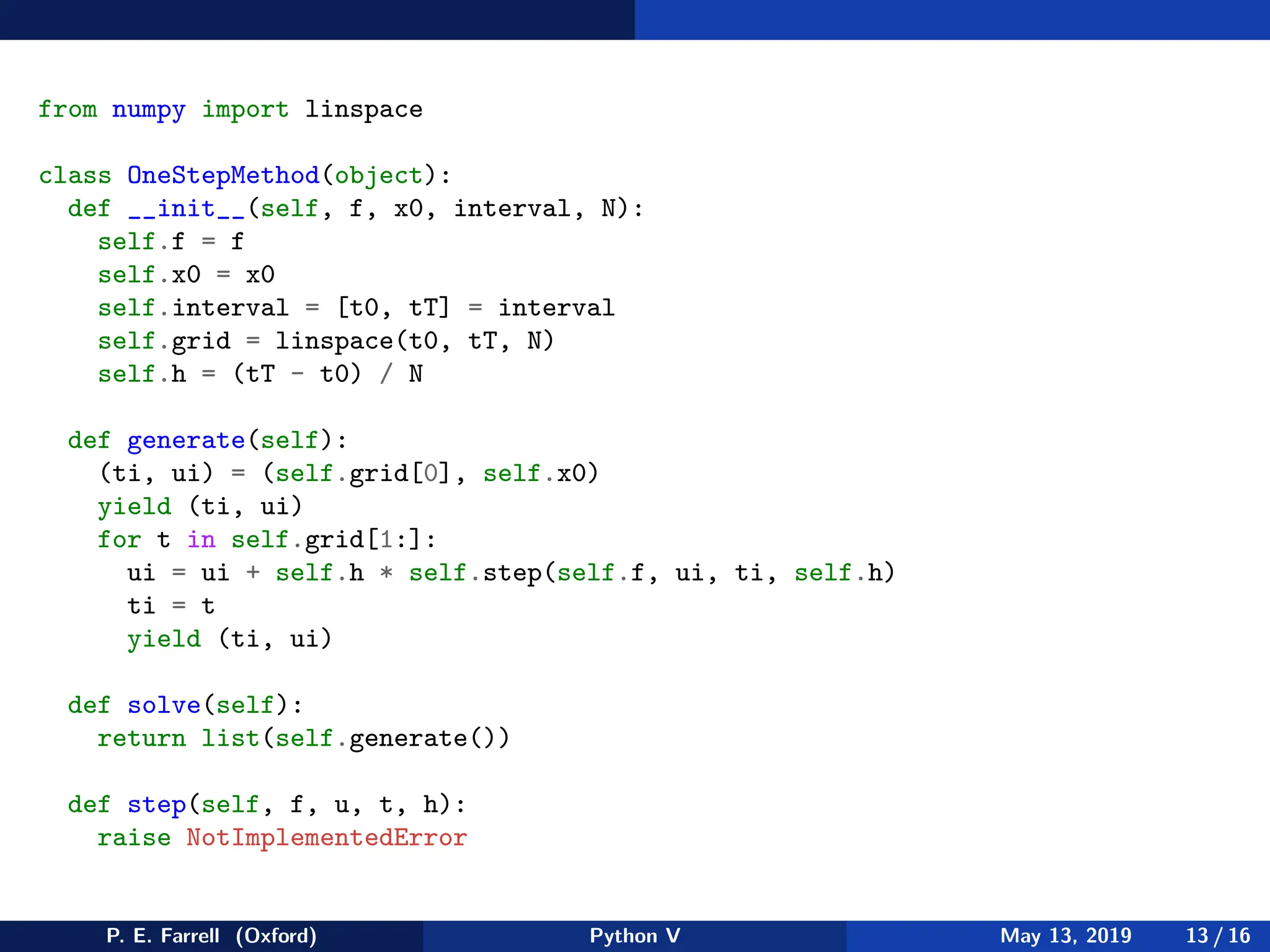Click the 'for t in self.grid[1:]:' line
The width and height of the screenshot is (1270, 952).
pos(267,540)
